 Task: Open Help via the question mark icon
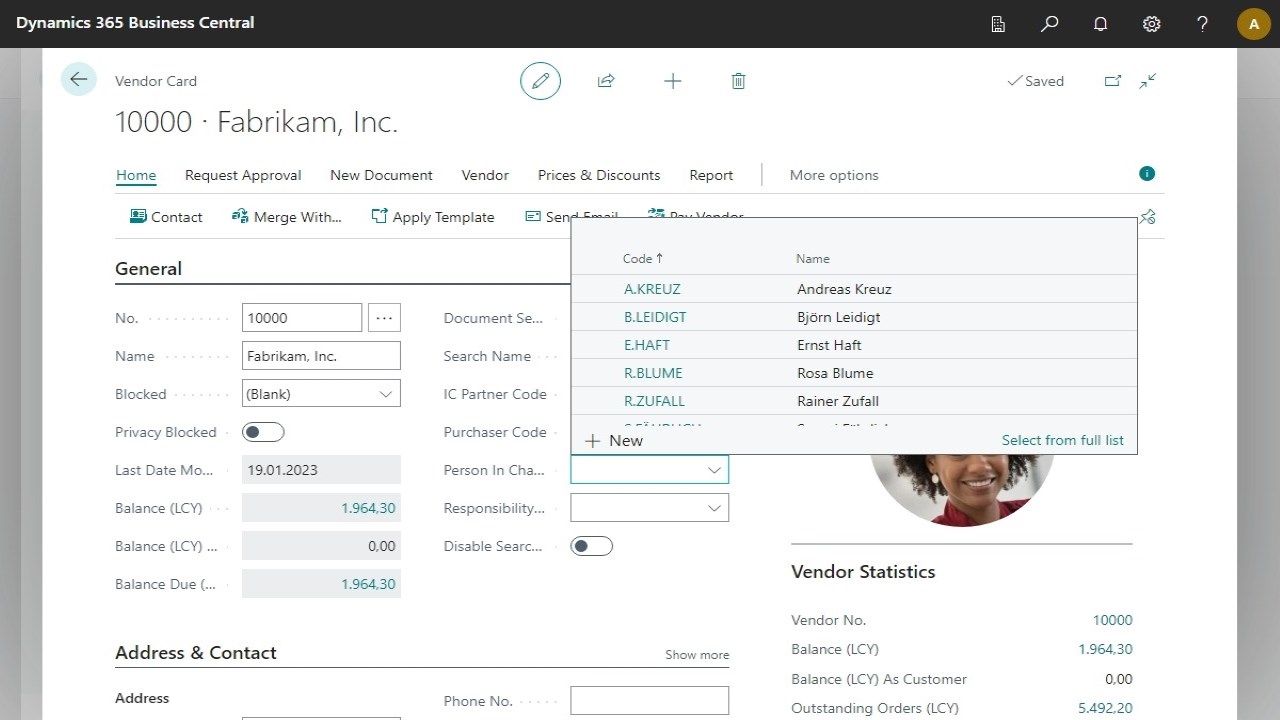(1202, 23)
